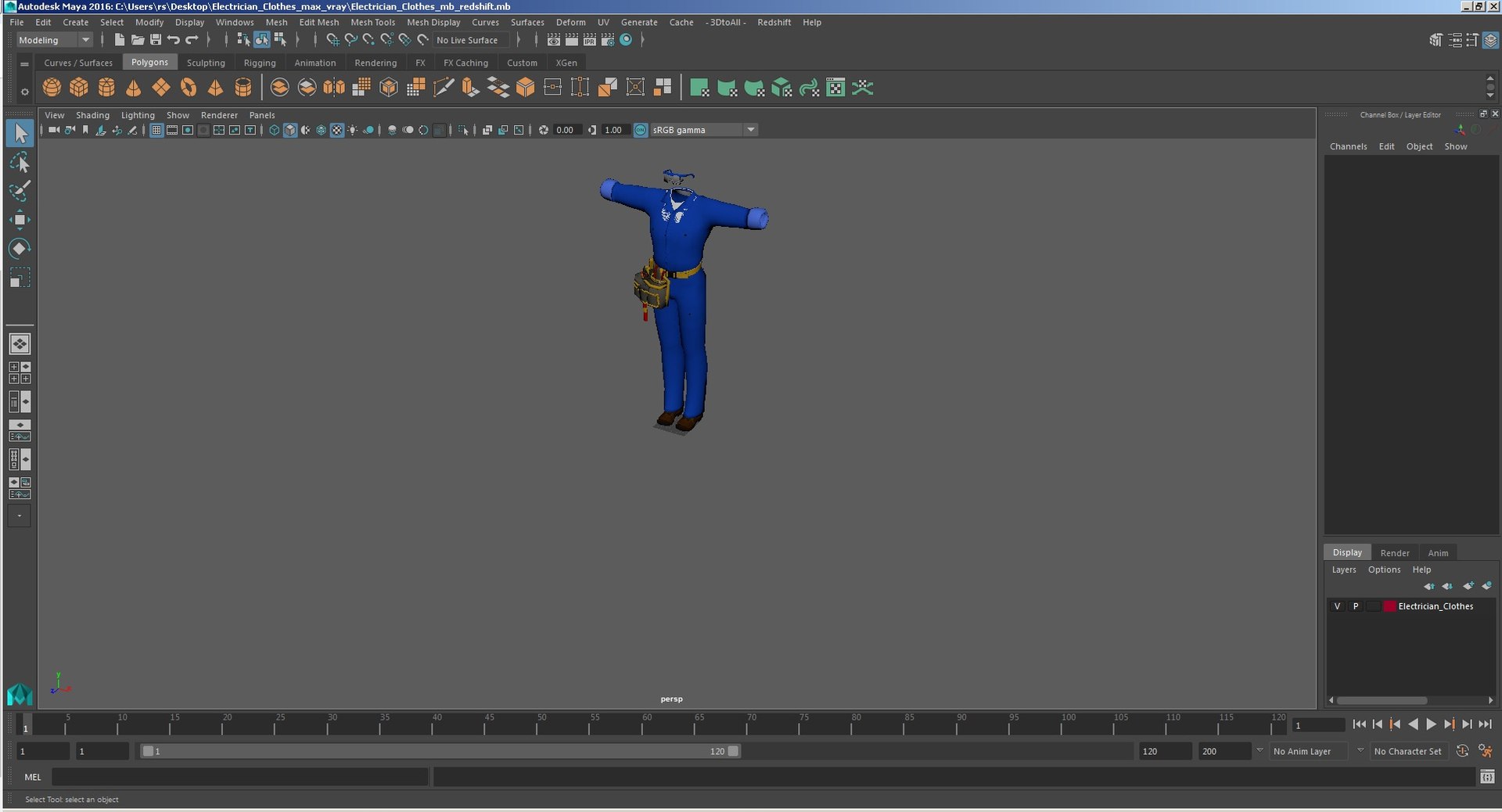1502x812 pixels.
Task: Switch to the Rigging shelf tab
Action: click(259, 63)
